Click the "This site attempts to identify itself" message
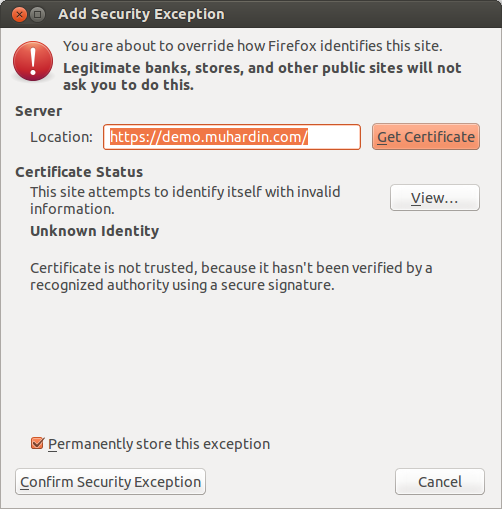The width and height of the screenshot is (502, 509). click(x=185, y=200)
